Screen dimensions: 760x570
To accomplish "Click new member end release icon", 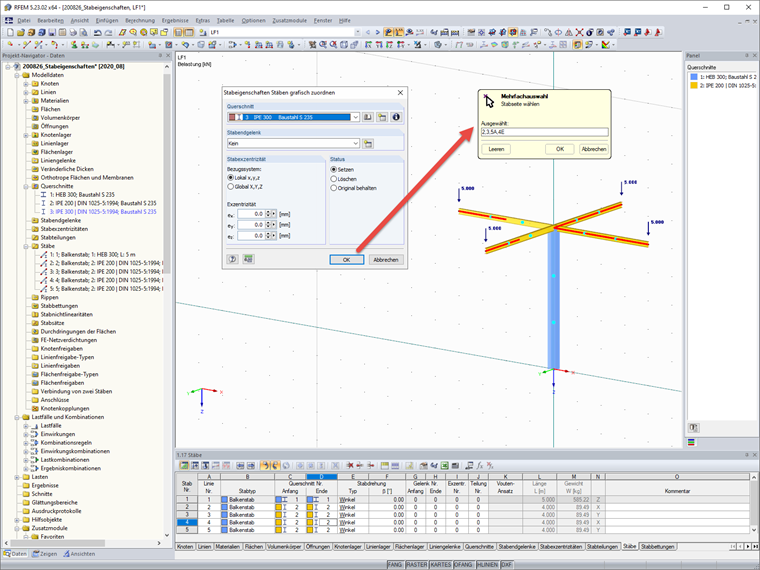I will click(368, 144).
